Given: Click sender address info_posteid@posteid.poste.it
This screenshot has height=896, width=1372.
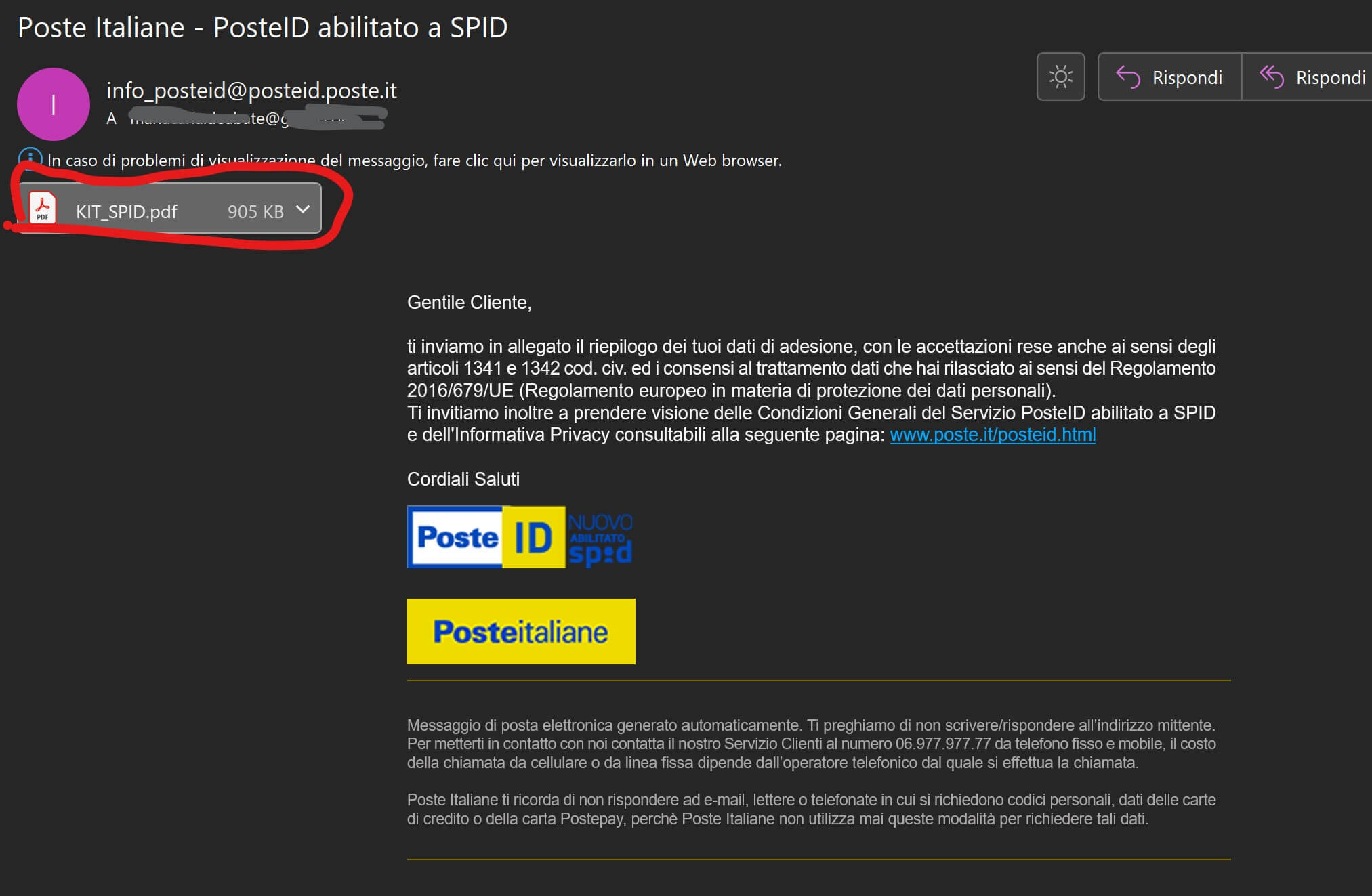Looking at the screenshot, I should 251,90.
